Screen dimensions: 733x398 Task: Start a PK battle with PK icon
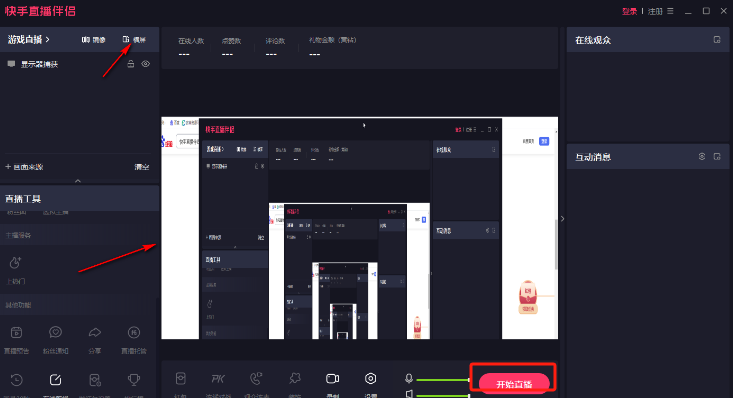pos(218,378)
